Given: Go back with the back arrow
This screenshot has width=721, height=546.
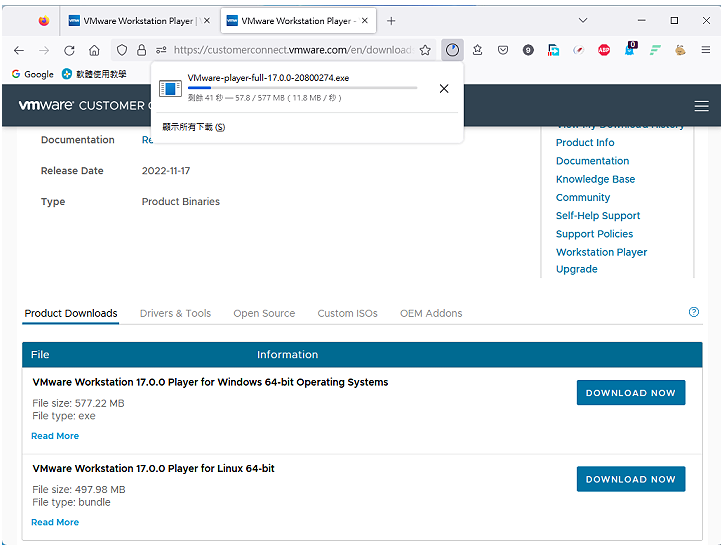Looking at the screenshot, I should 19,50.
